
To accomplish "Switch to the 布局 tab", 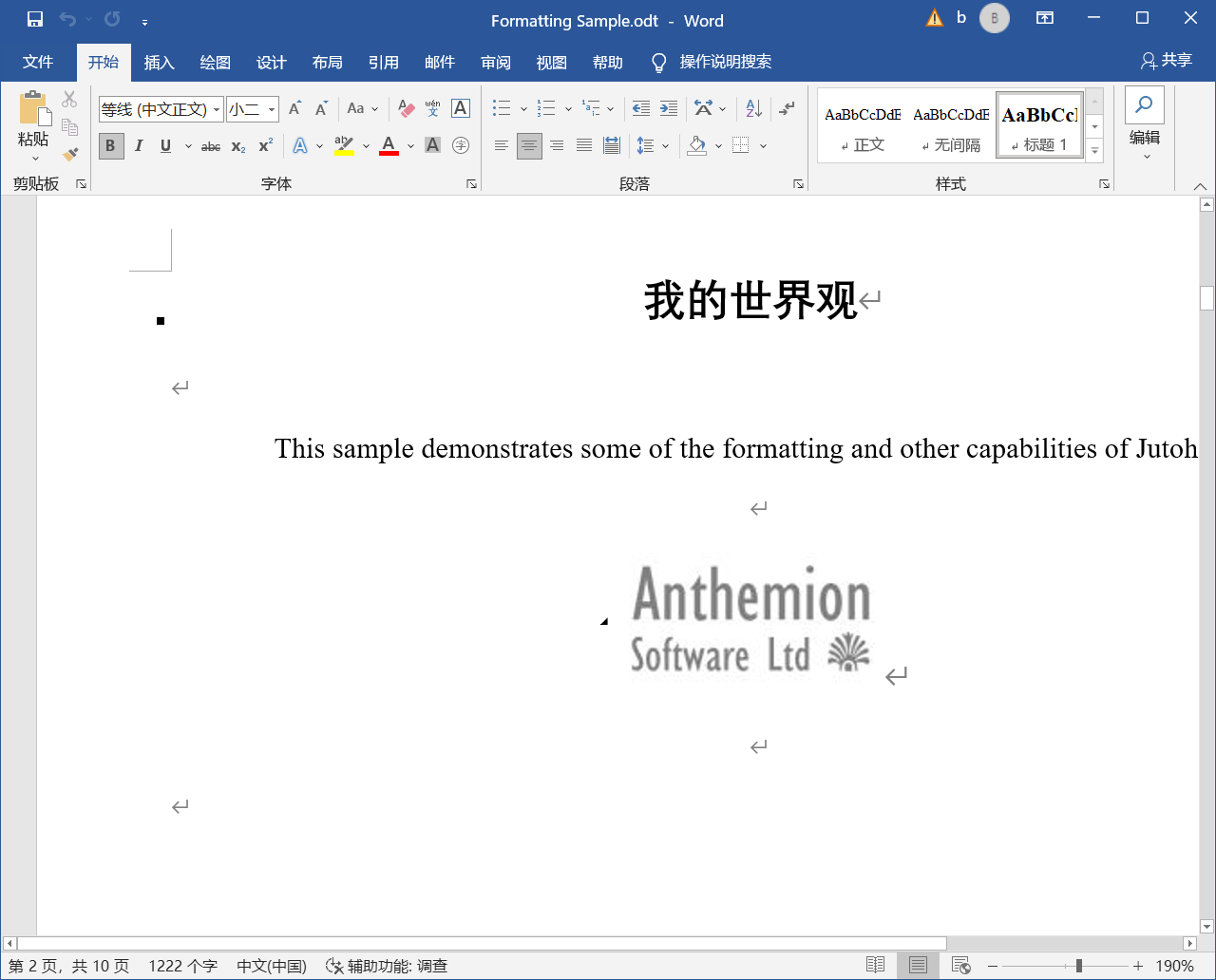I will [328, 62].
